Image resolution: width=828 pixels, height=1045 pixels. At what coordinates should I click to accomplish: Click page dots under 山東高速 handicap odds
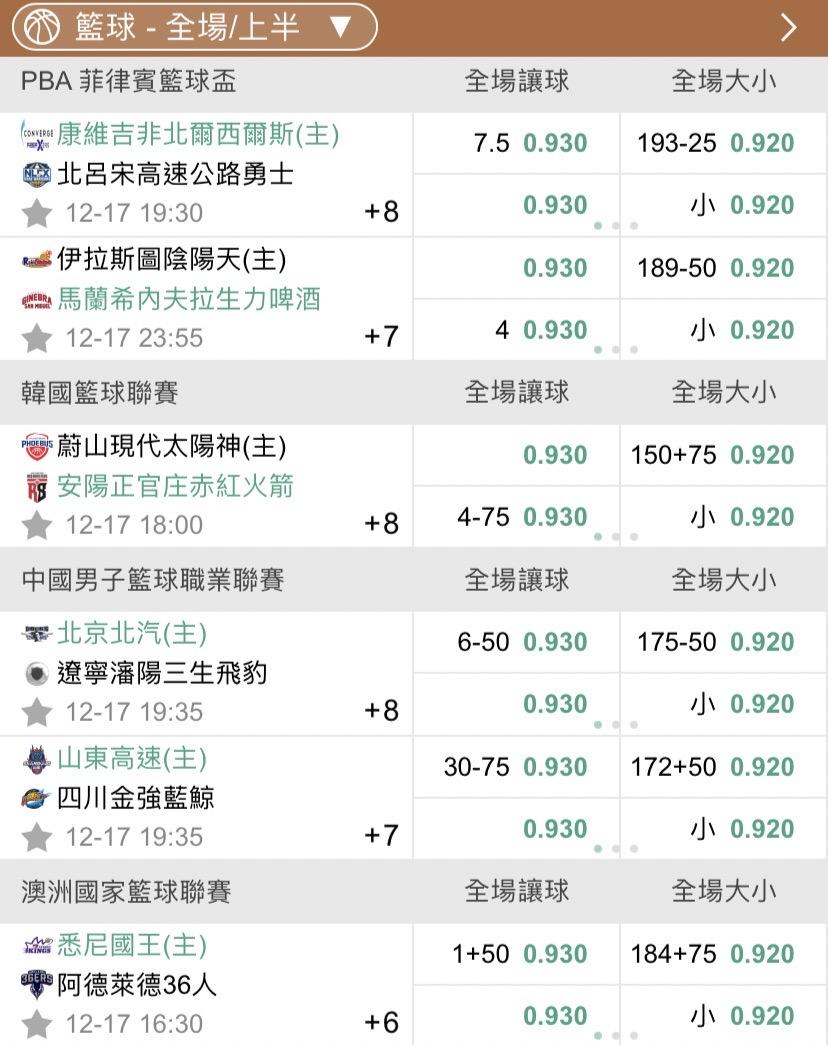point(615,849)
